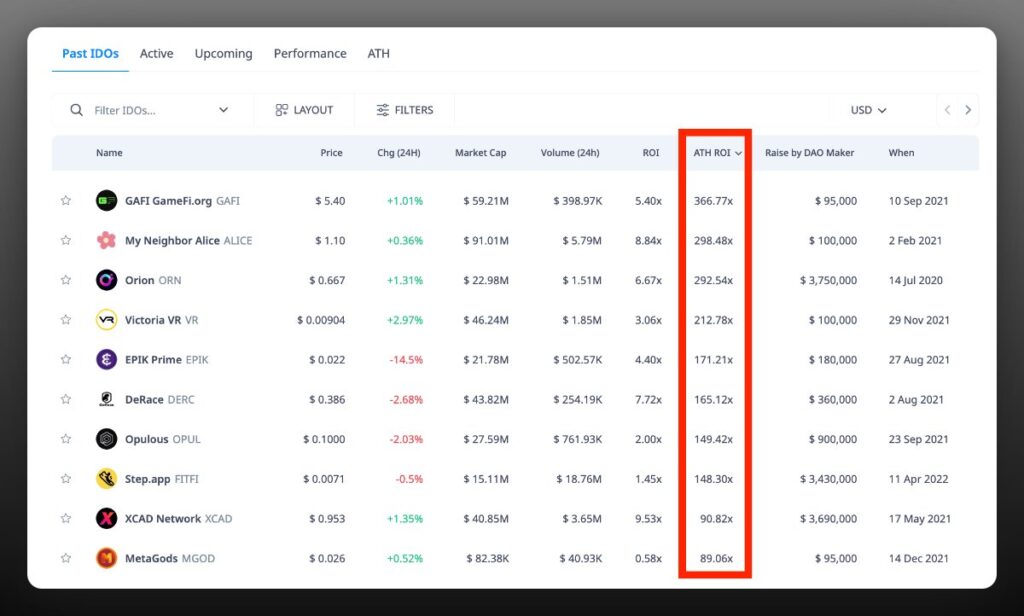This screenshot has width=1024, height=616.
Task: Open the Victoria VR project name
Action: [153, 320]
